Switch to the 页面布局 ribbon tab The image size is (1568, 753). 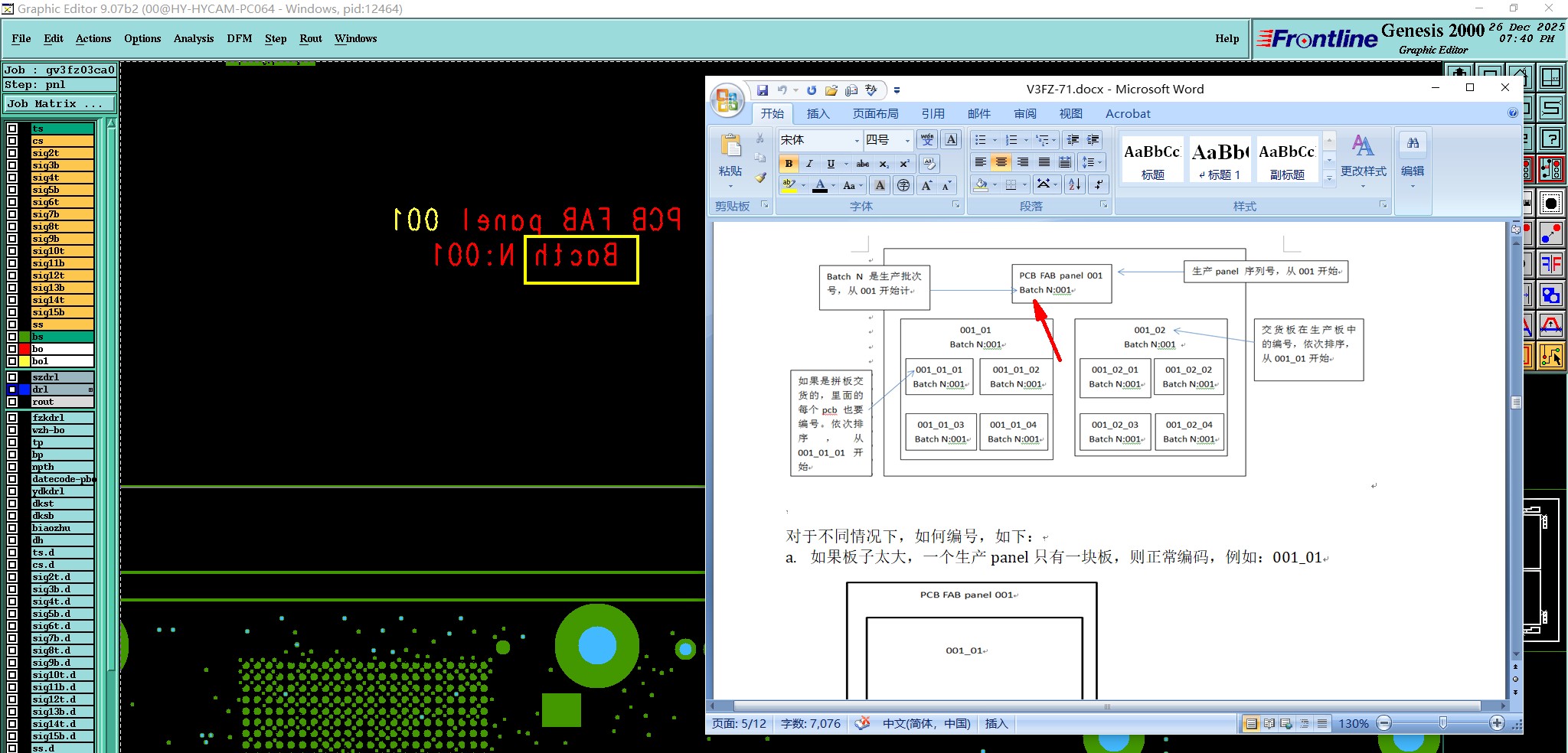876,113
